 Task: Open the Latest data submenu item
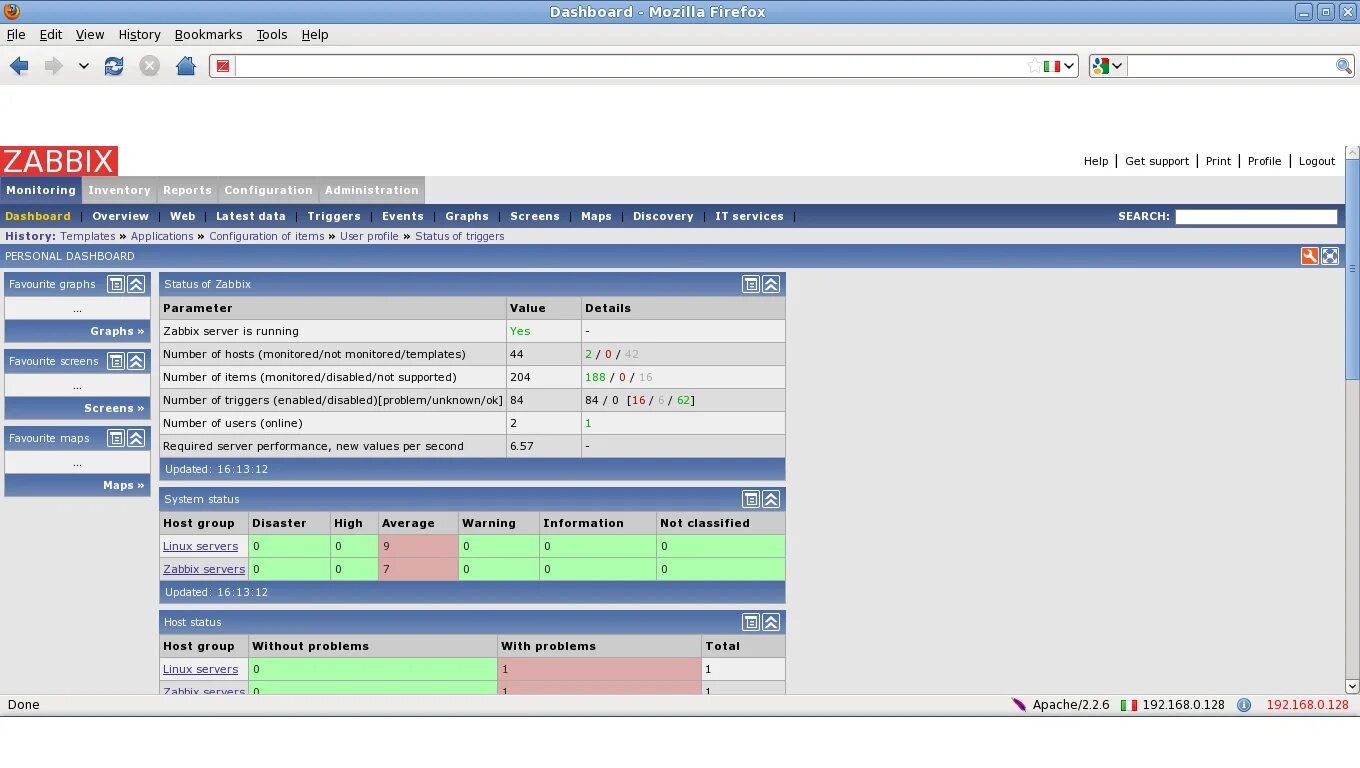251,216
